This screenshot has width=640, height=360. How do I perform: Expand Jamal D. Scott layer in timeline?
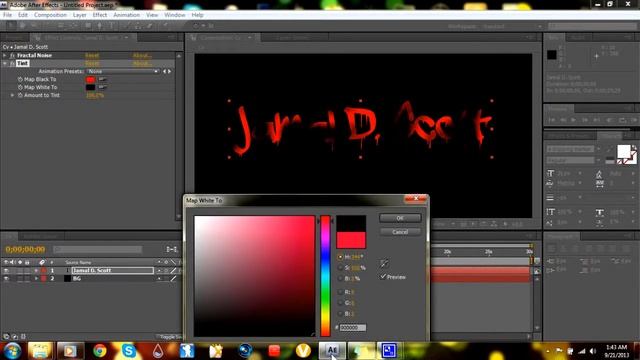pos(36,270)
